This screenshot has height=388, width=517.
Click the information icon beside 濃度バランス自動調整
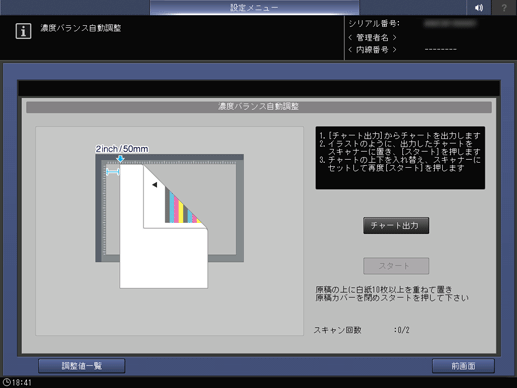pos(23,31)
